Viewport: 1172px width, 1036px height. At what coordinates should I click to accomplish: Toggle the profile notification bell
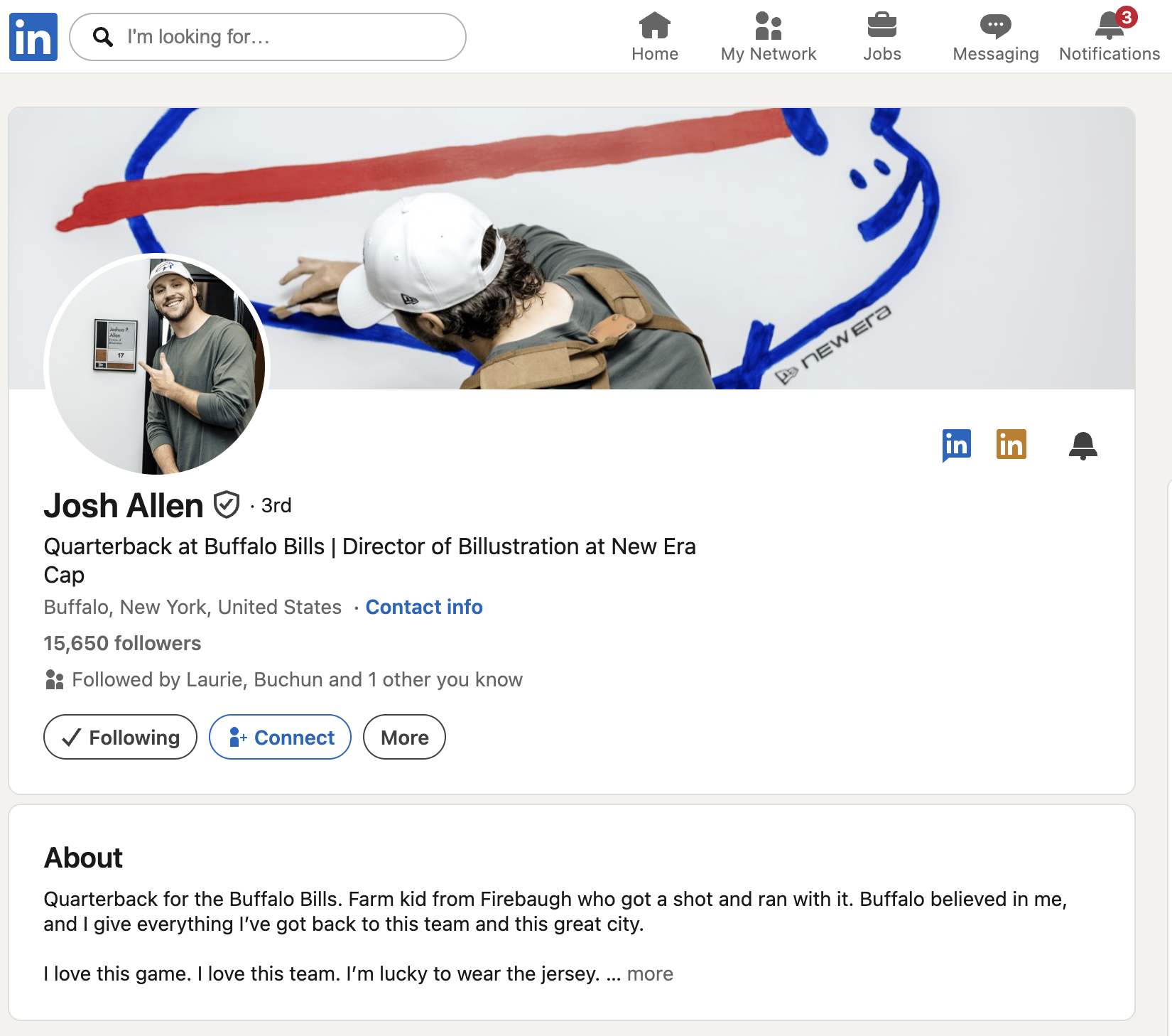tap(1083, 446)
